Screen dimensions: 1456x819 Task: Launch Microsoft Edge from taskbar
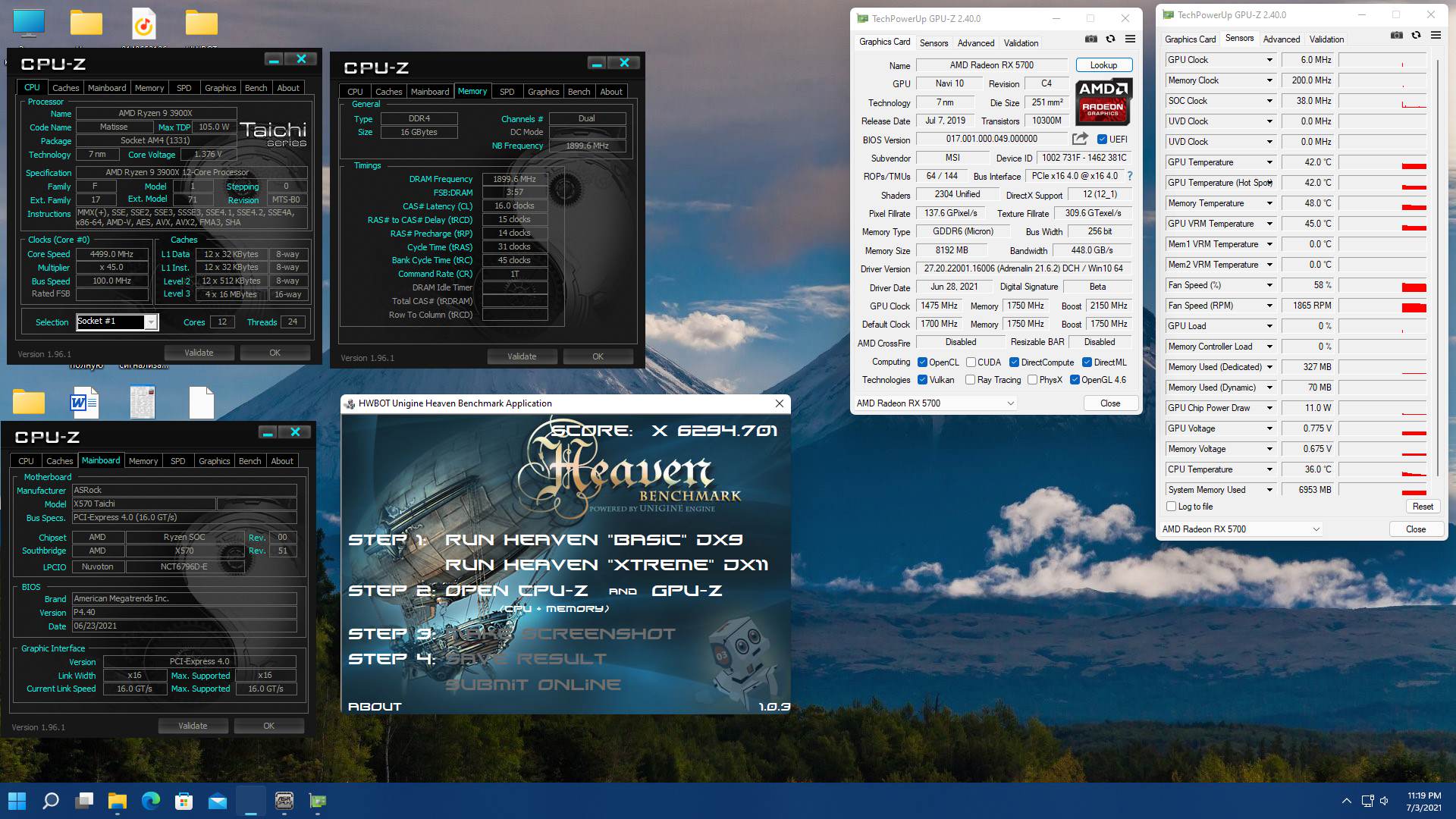pos(151,801)
